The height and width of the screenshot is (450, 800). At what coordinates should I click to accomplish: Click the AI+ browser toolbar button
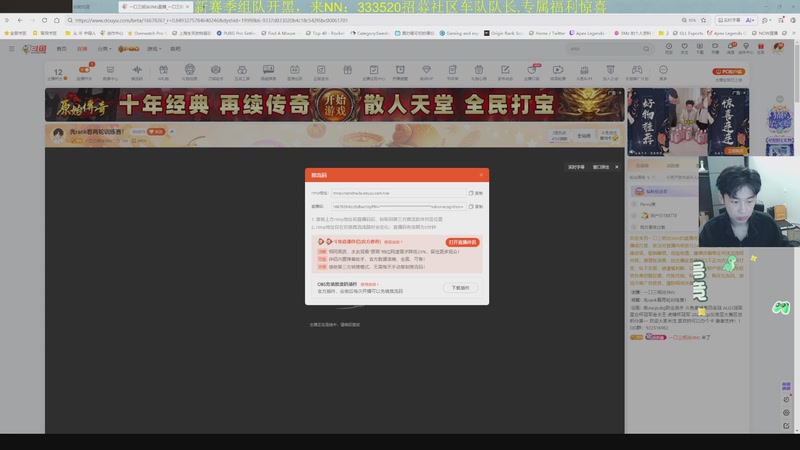pos(749,20)
